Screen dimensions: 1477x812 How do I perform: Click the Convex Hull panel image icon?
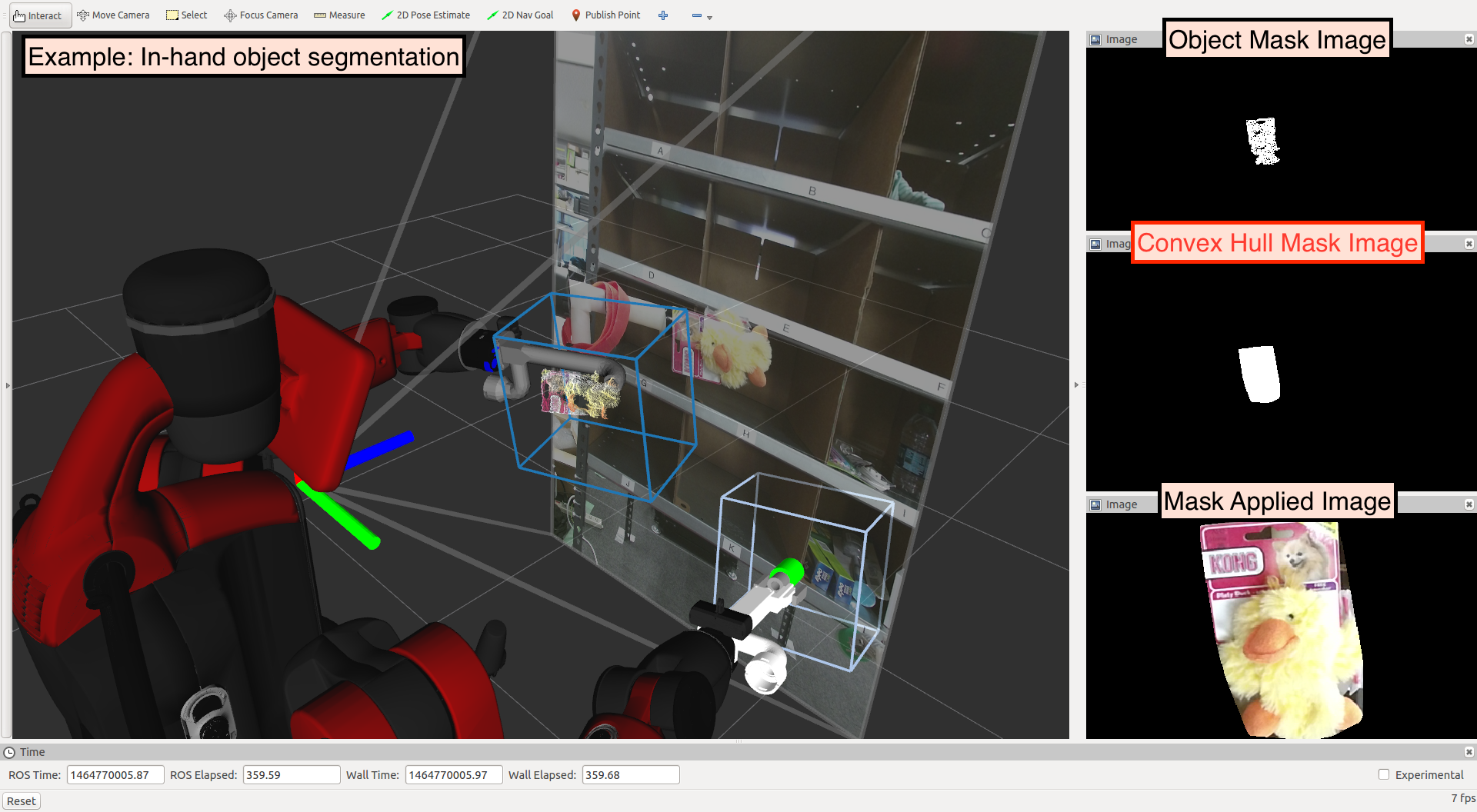(x=1095, y=244)
